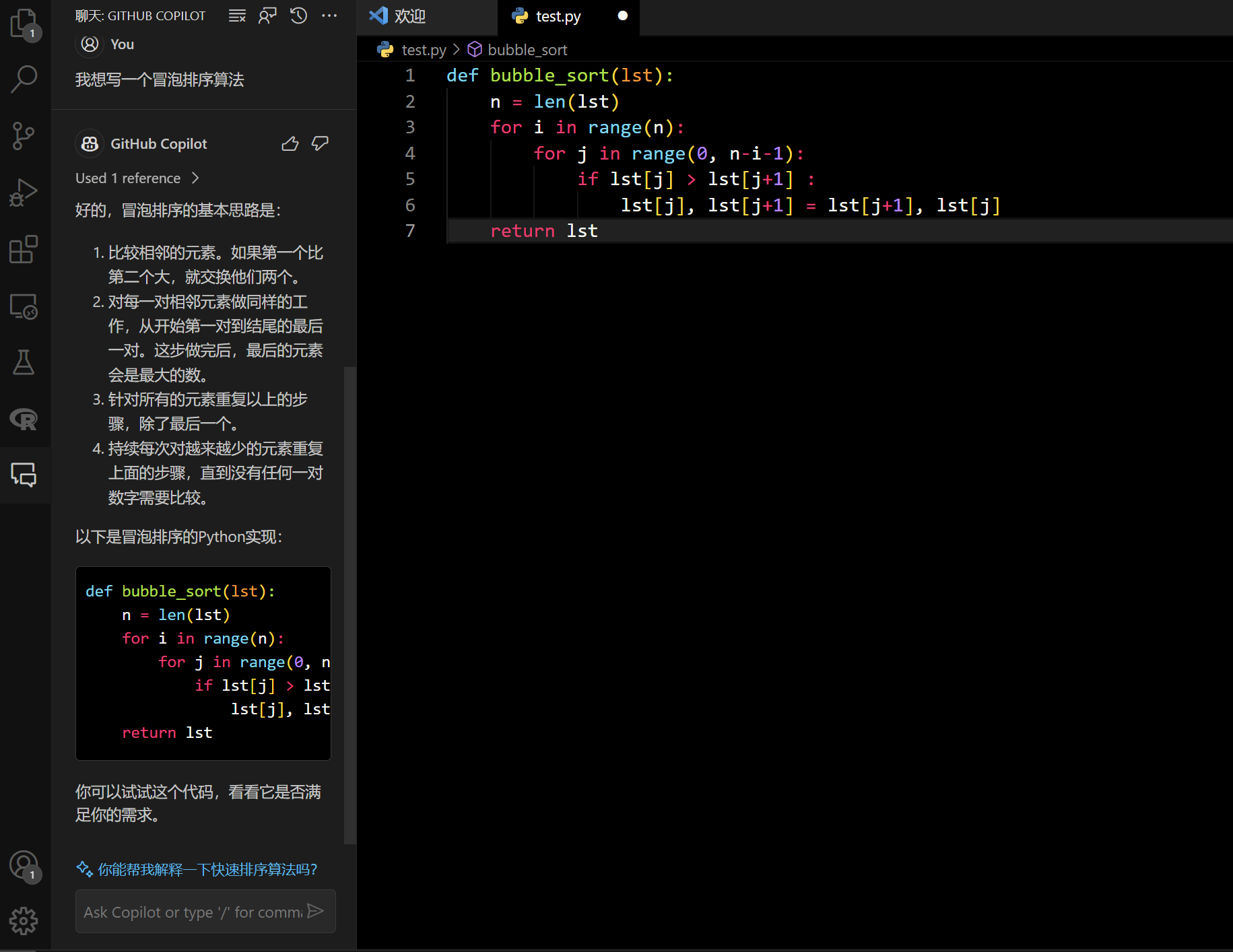Switch to the 欢迎 tab

(426, 16)
